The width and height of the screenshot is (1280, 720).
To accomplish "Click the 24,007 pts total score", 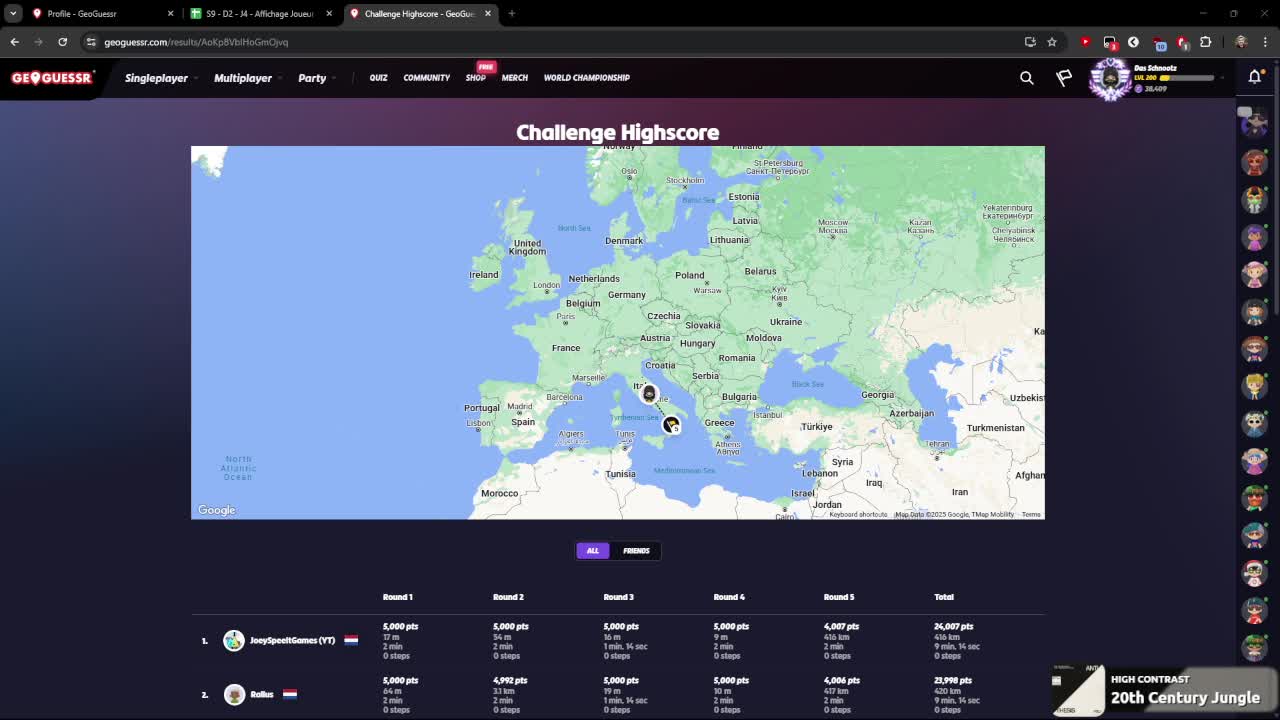I will (x=952, y=627).
